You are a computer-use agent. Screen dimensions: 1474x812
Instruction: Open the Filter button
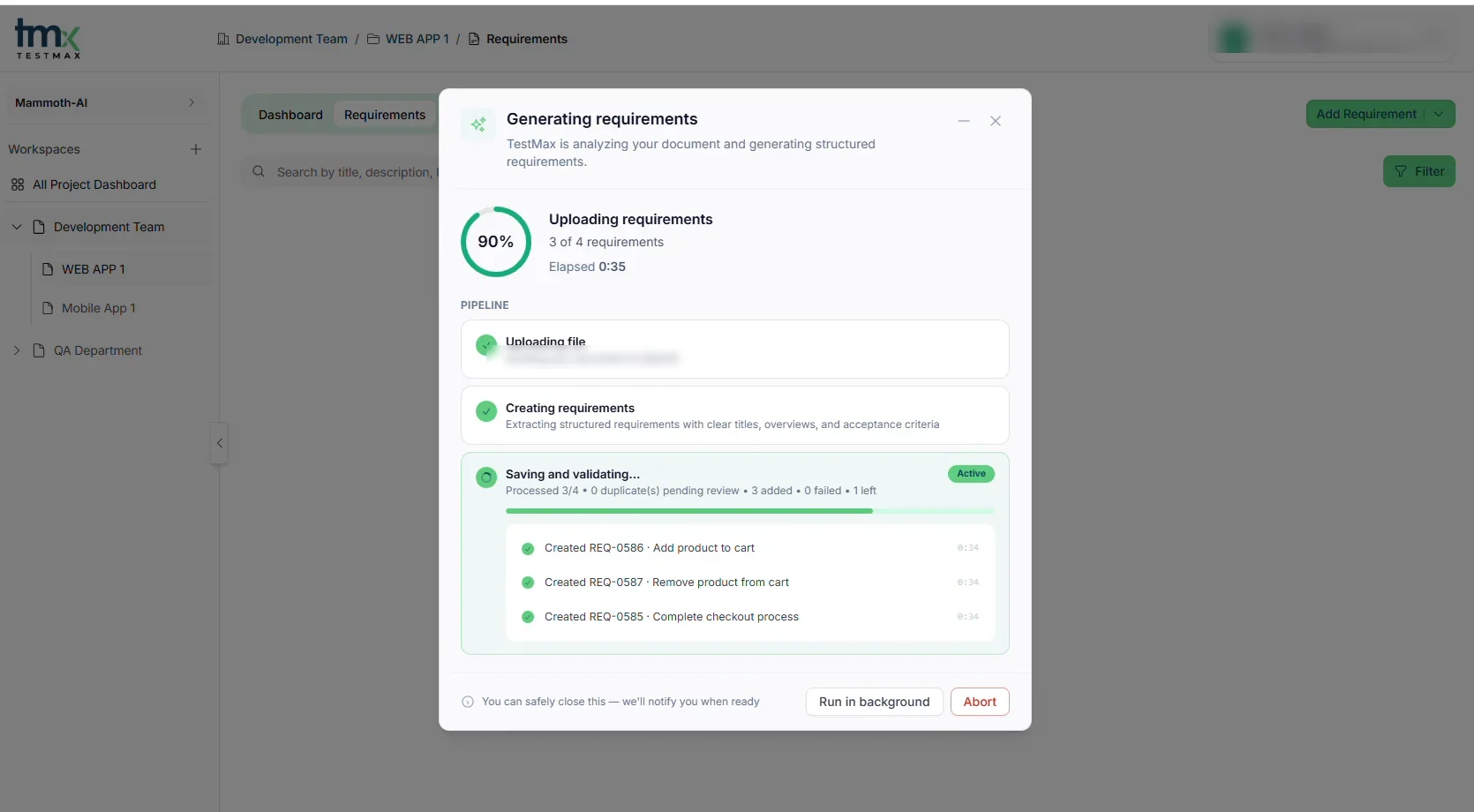[1419, 171]
